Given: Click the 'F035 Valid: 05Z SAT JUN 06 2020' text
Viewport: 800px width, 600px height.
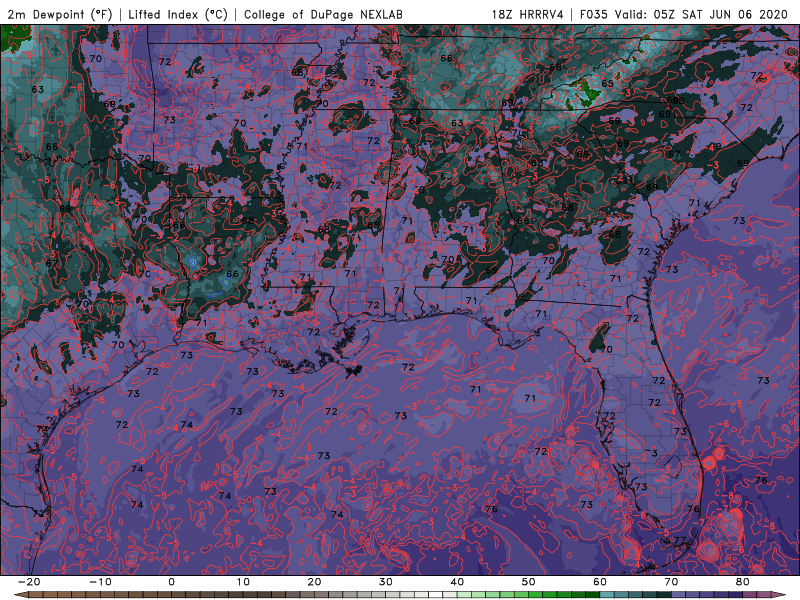Looking at the screenshot, I should point(684,14).
